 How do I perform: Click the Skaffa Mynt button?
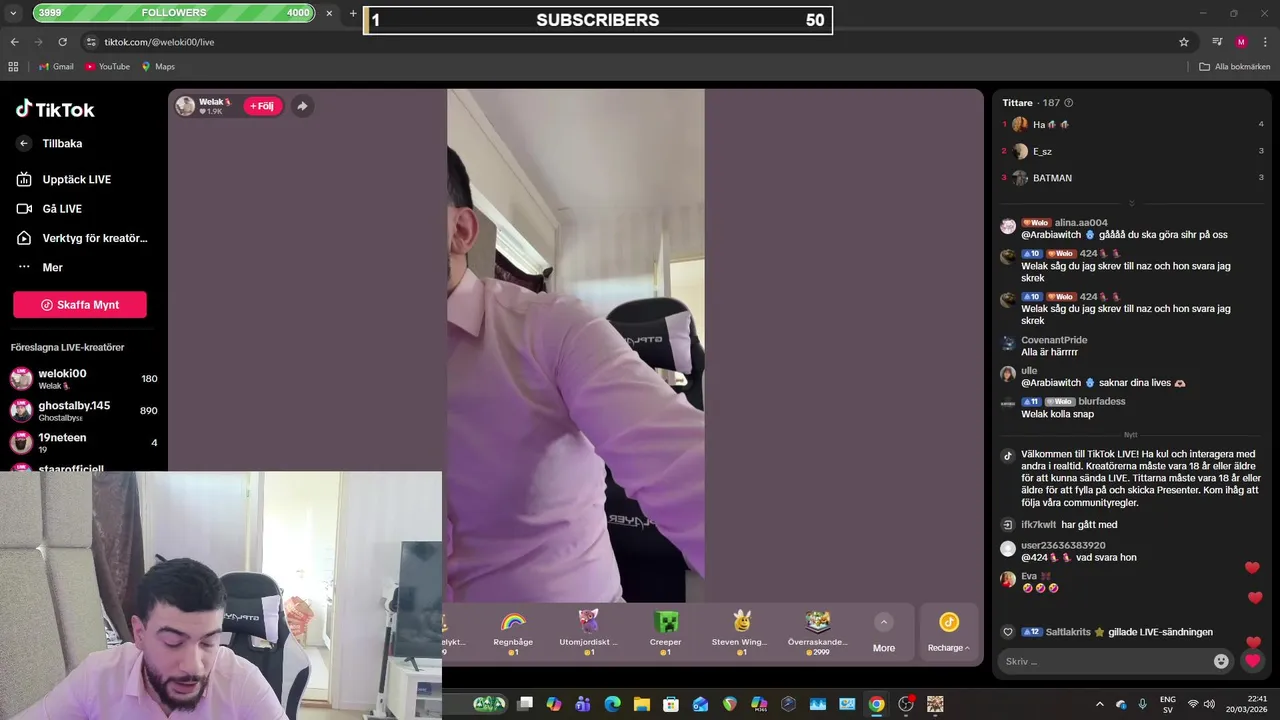click(80, 305)
